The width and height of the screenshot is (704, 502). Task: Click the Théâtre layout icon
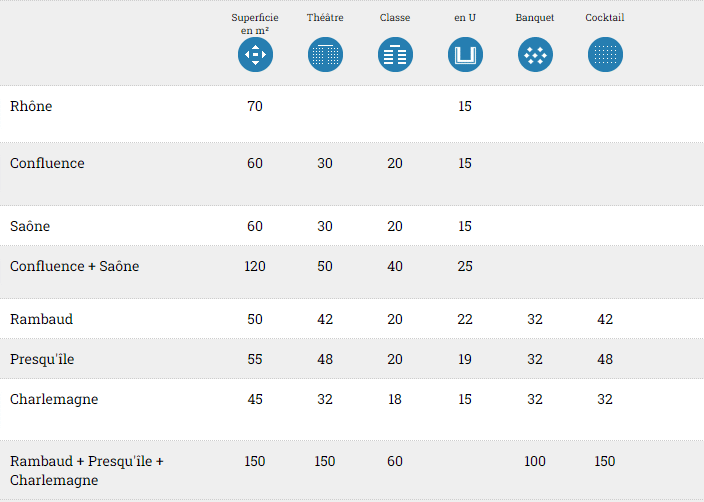click(325, 54)
